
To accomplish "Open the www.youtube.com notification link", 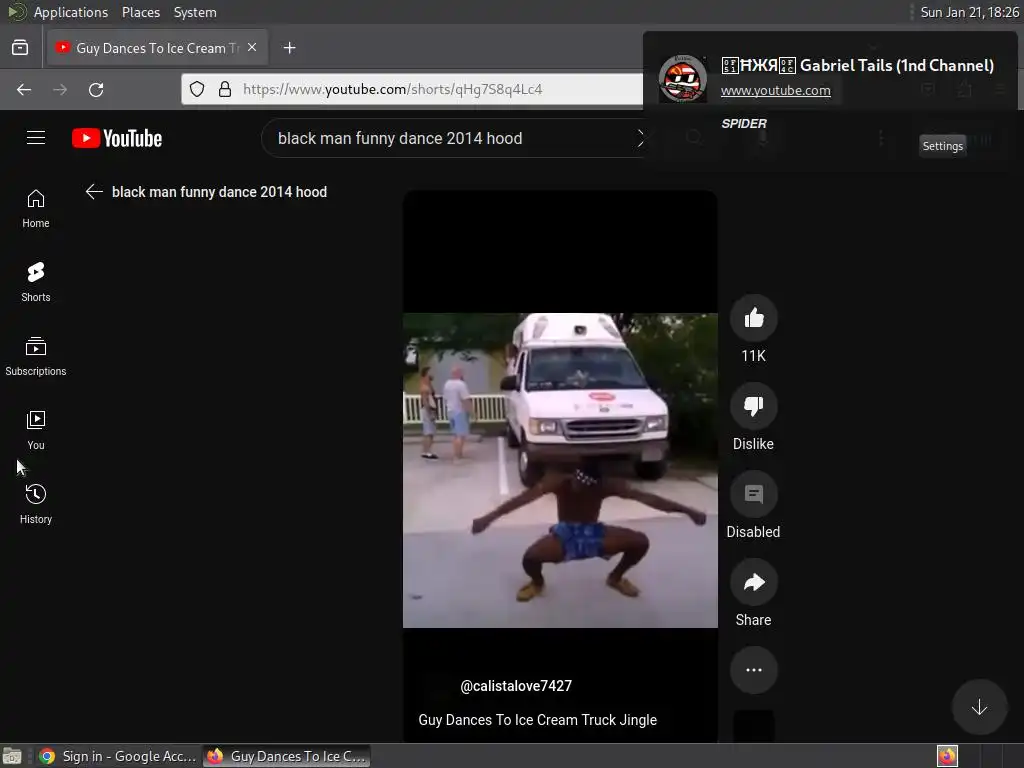I will (x=775, y=90).
